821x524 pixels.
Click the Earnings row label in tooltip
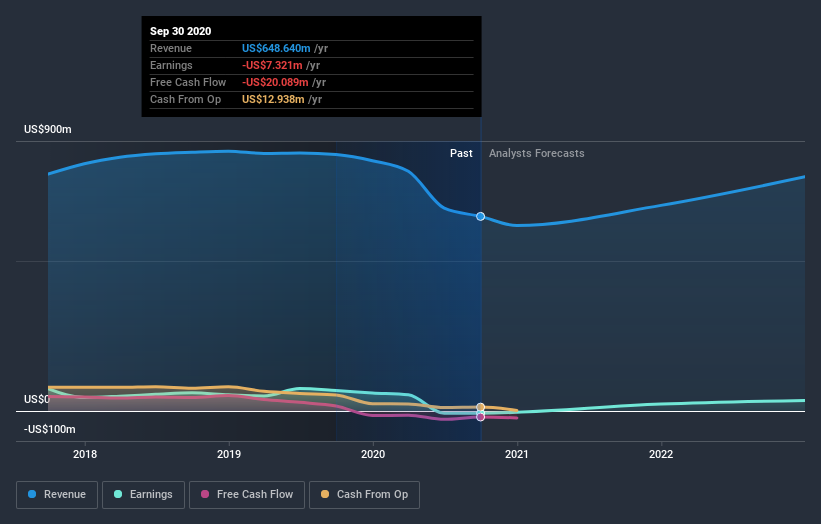click(x=171, y=65)
